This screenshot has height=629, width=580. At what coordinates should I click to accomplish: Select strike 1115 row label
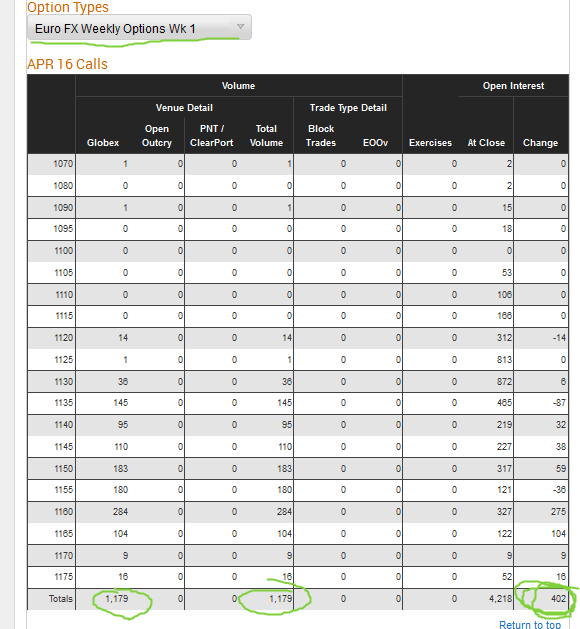point(64,316)
